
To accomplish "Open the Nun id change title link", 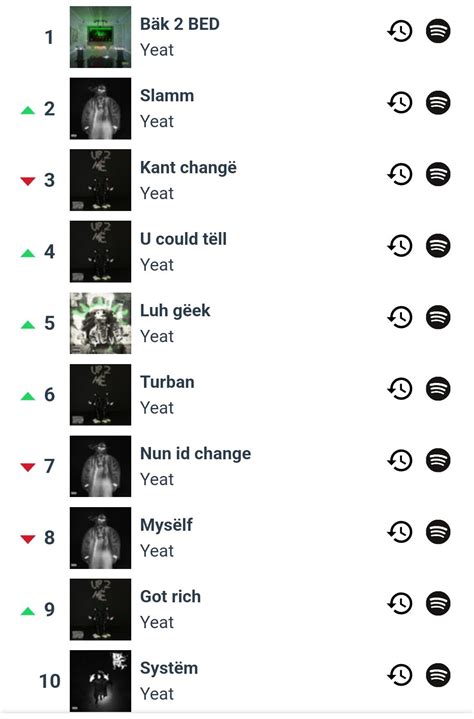I will 195,454.
